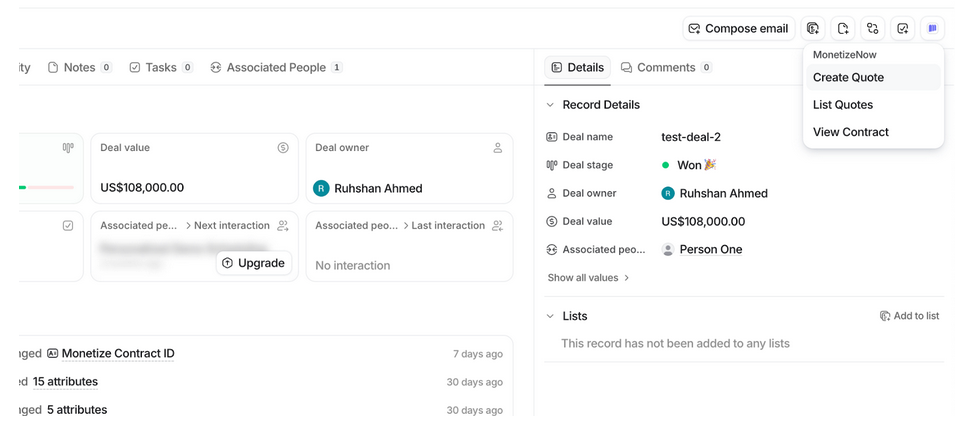Click the Won deal stage value
The height and width of the screenshot is (429, 959).
click(x=689, y=165)
